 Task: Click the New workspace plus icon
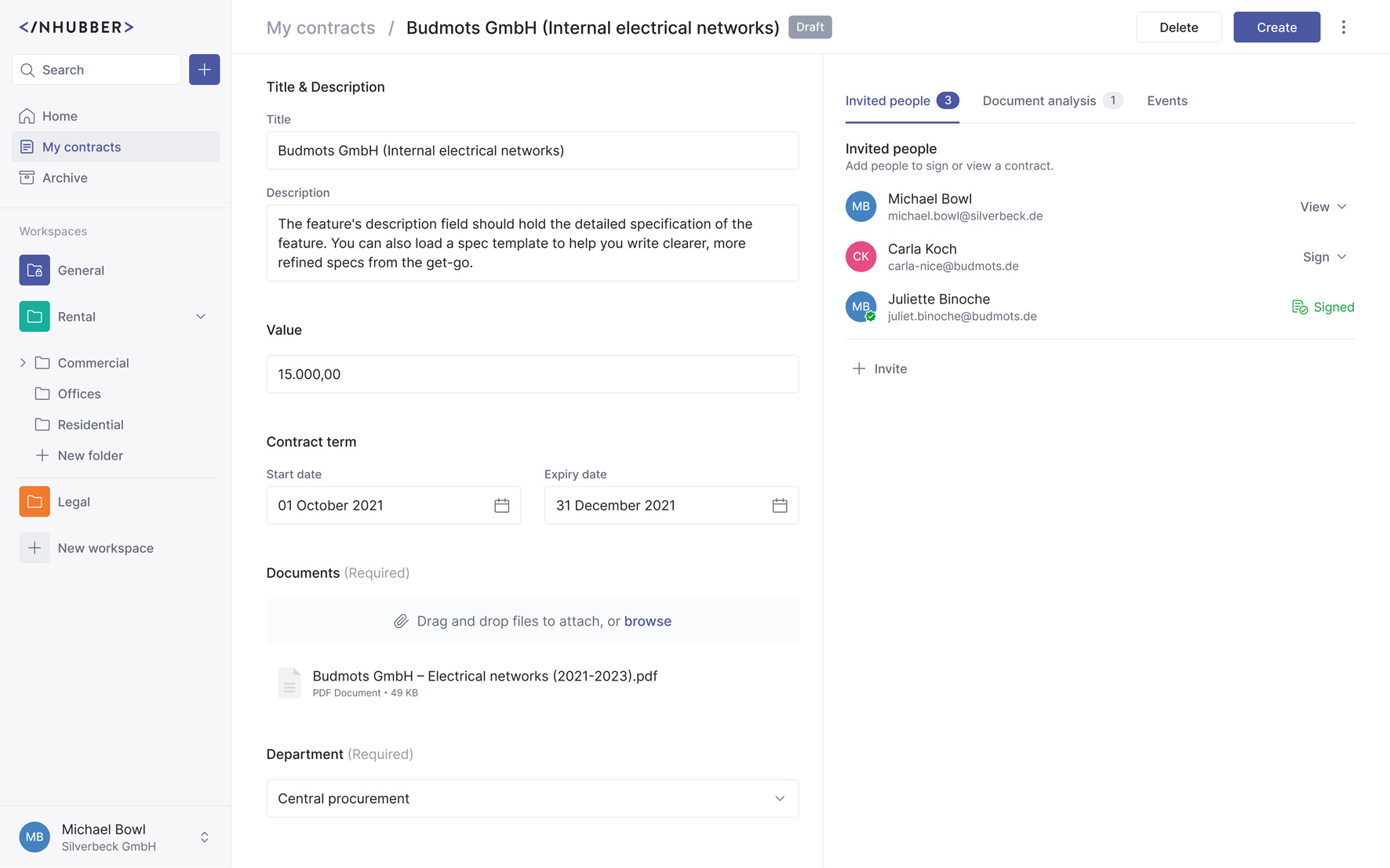pyautogui.click(x=35, y=548)
